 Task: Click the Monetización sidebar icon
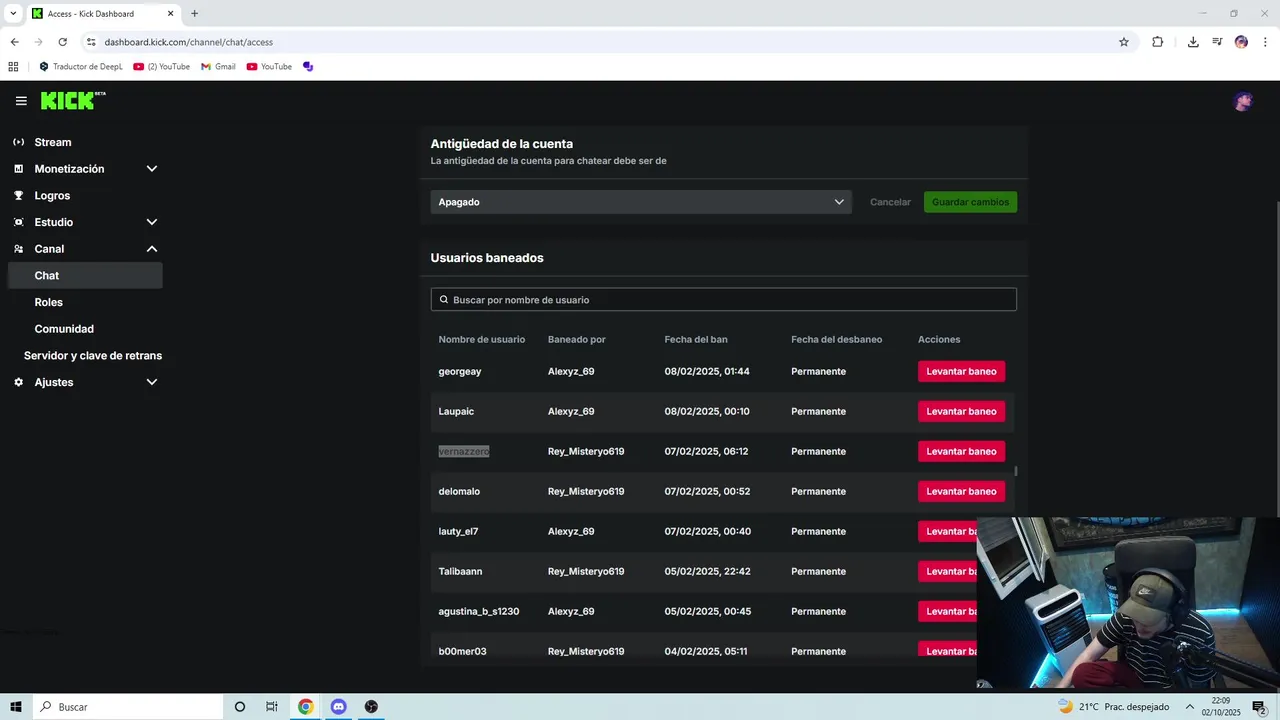18,169
